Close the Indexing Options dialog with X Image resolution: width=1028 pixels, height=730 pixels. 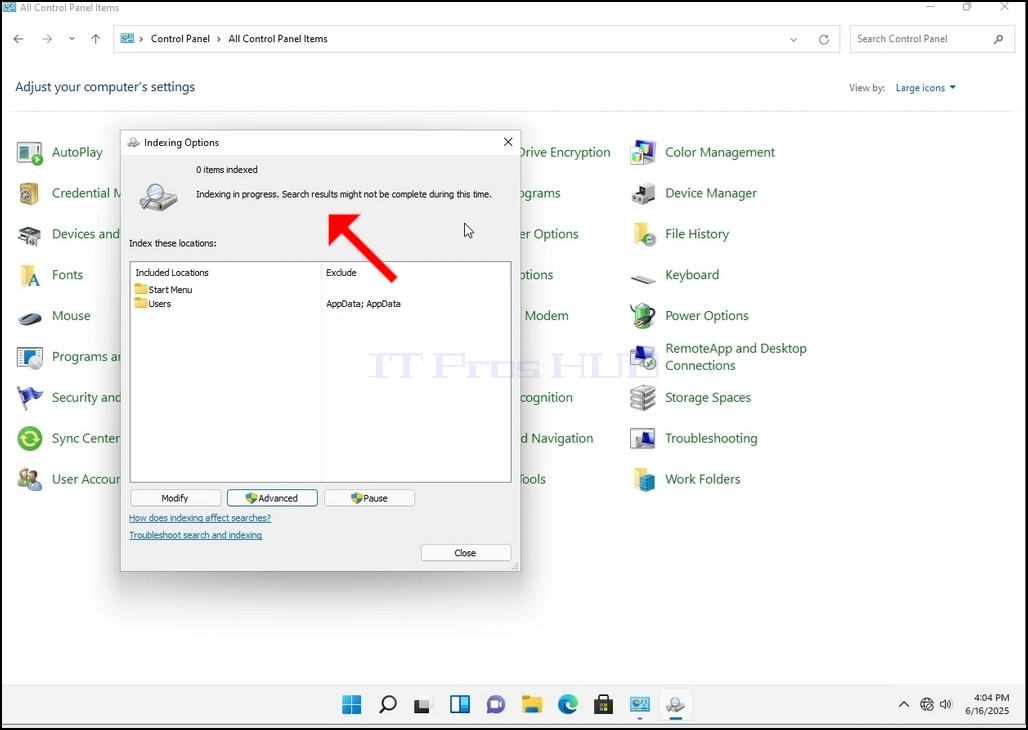[508, 142]
